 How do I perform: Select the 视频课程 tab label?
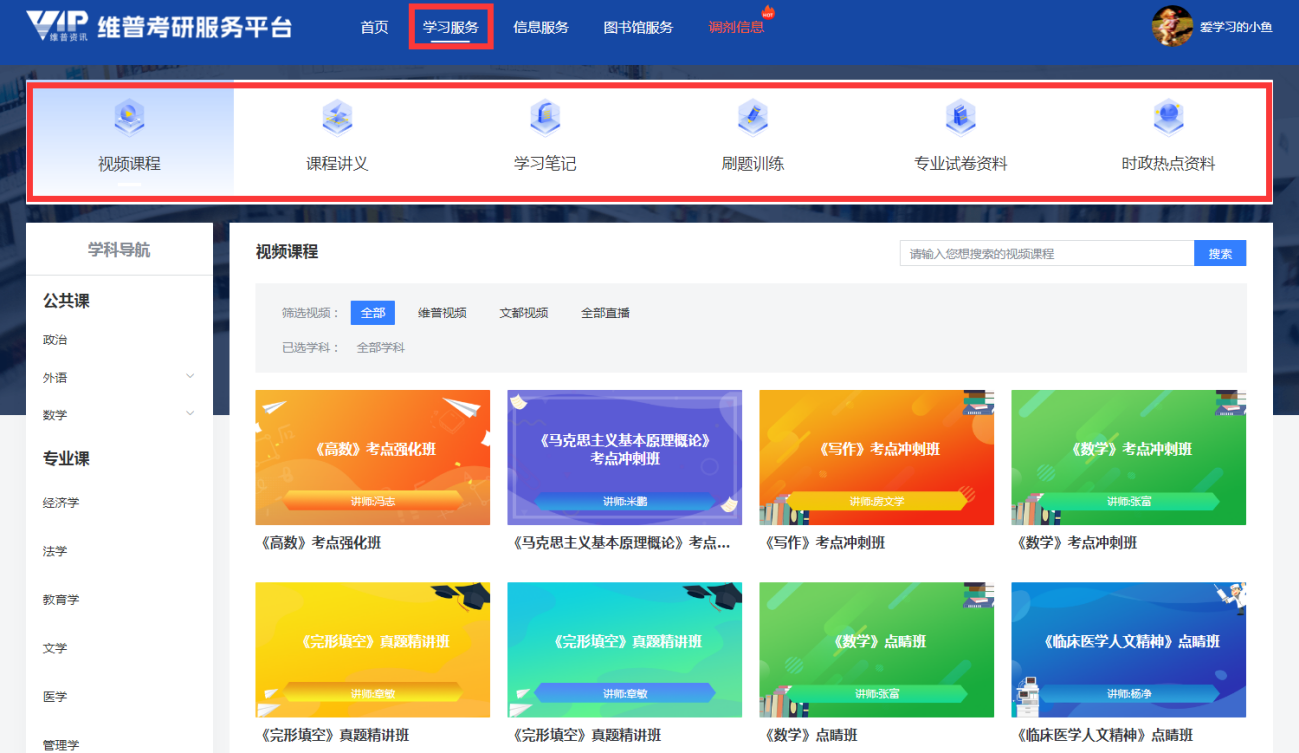tap(129, 164)
